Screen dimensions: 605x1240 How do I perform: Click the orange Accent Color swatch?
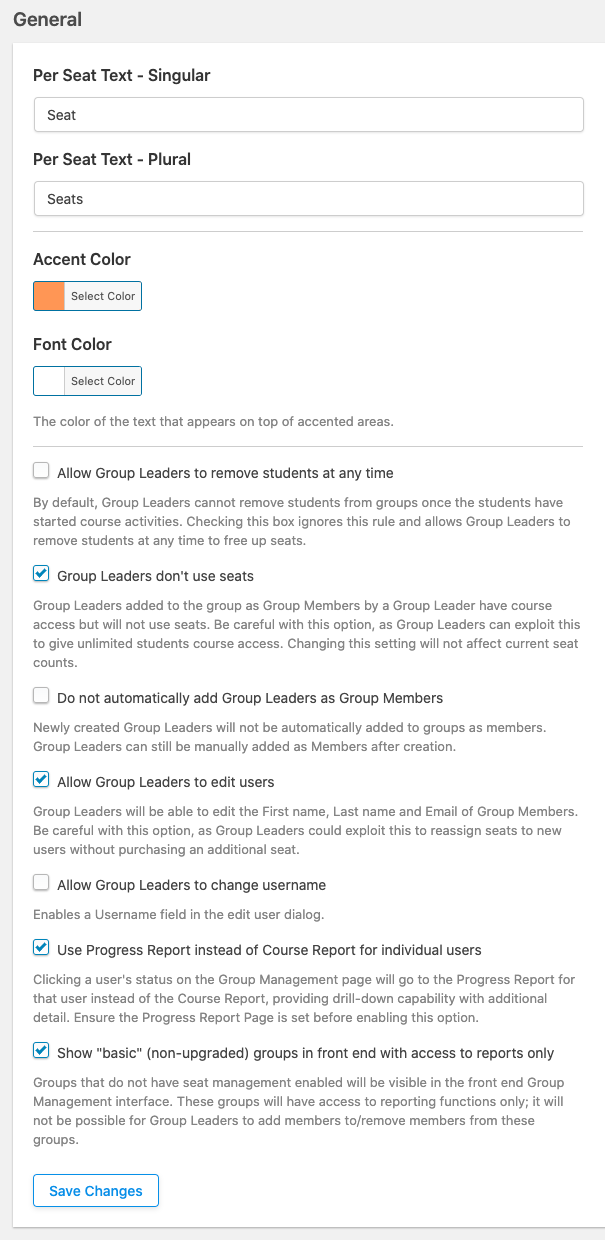[x=49, y=296]
